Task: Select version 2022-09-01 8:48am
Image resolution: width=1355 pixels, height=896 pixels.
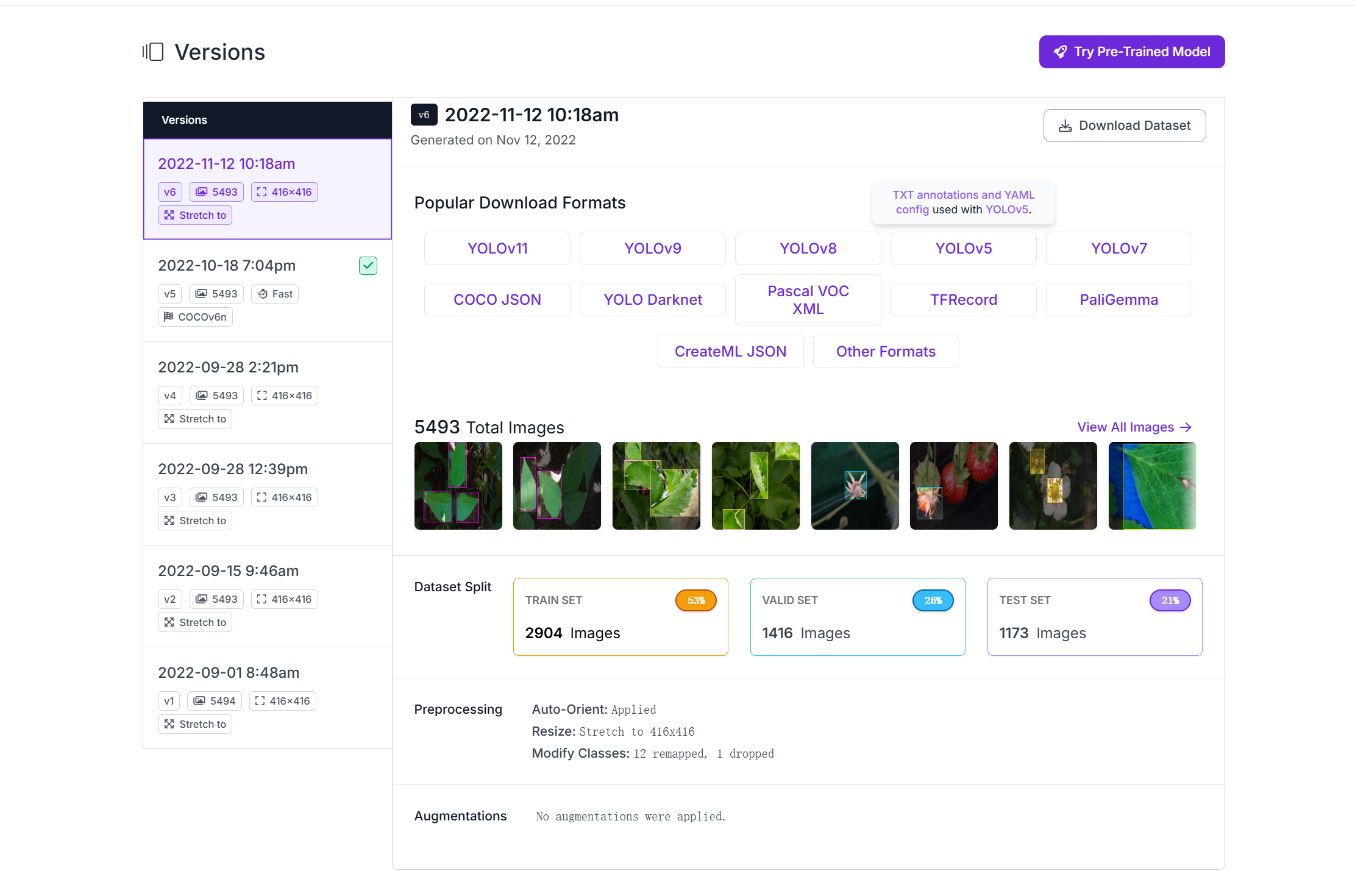Action: (268, 698)
